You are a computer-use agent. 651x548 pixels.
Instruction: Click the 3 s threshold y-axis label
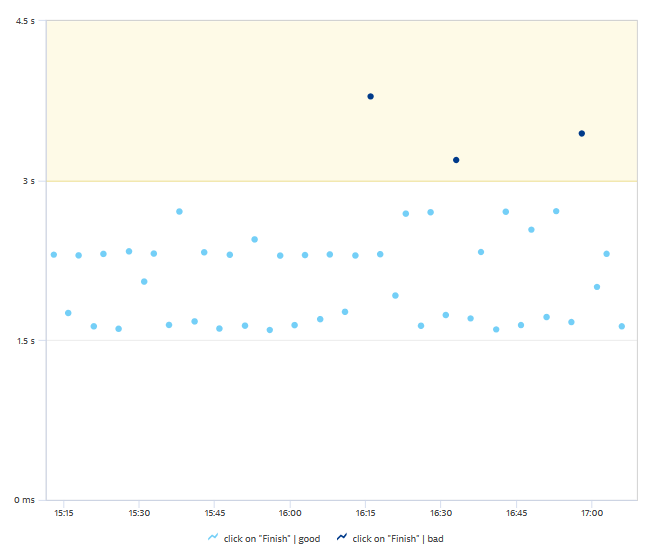tap(31, 181)
